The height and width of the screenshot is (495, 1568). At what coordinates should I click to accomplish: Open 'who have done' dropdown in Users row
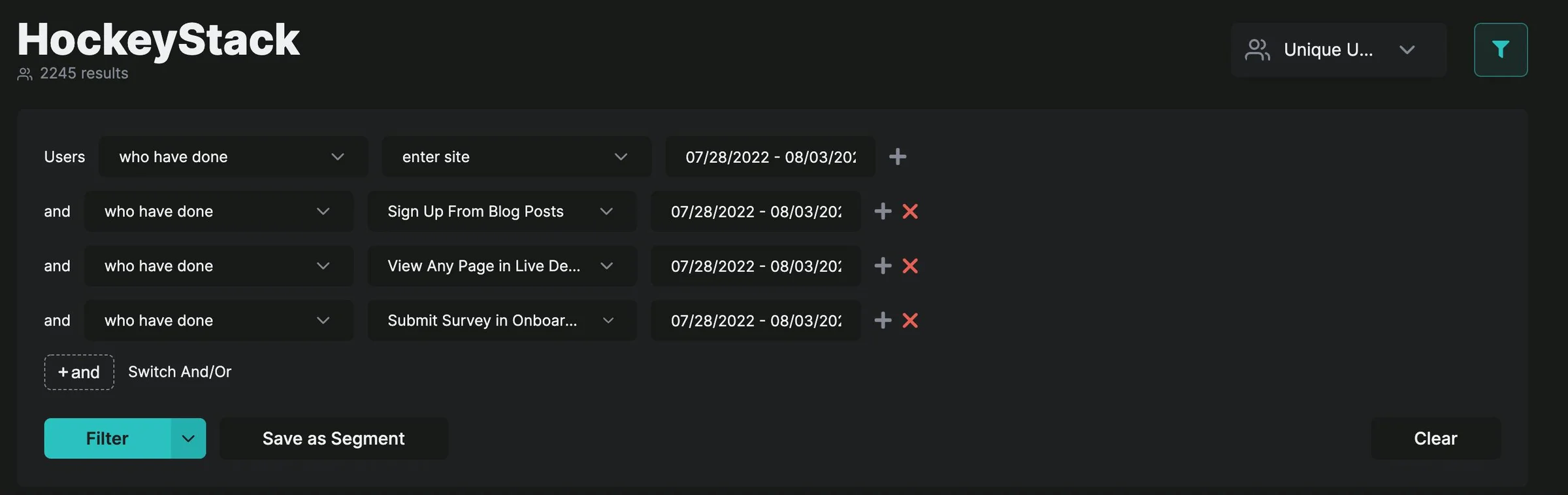pos(233,157)
